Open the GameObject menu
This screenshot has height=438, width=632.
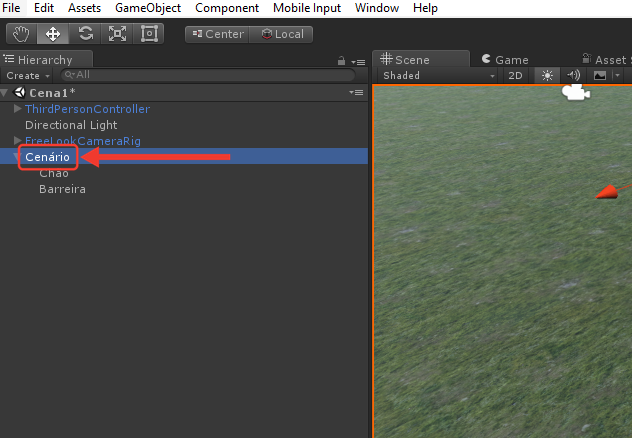[148, 8]
